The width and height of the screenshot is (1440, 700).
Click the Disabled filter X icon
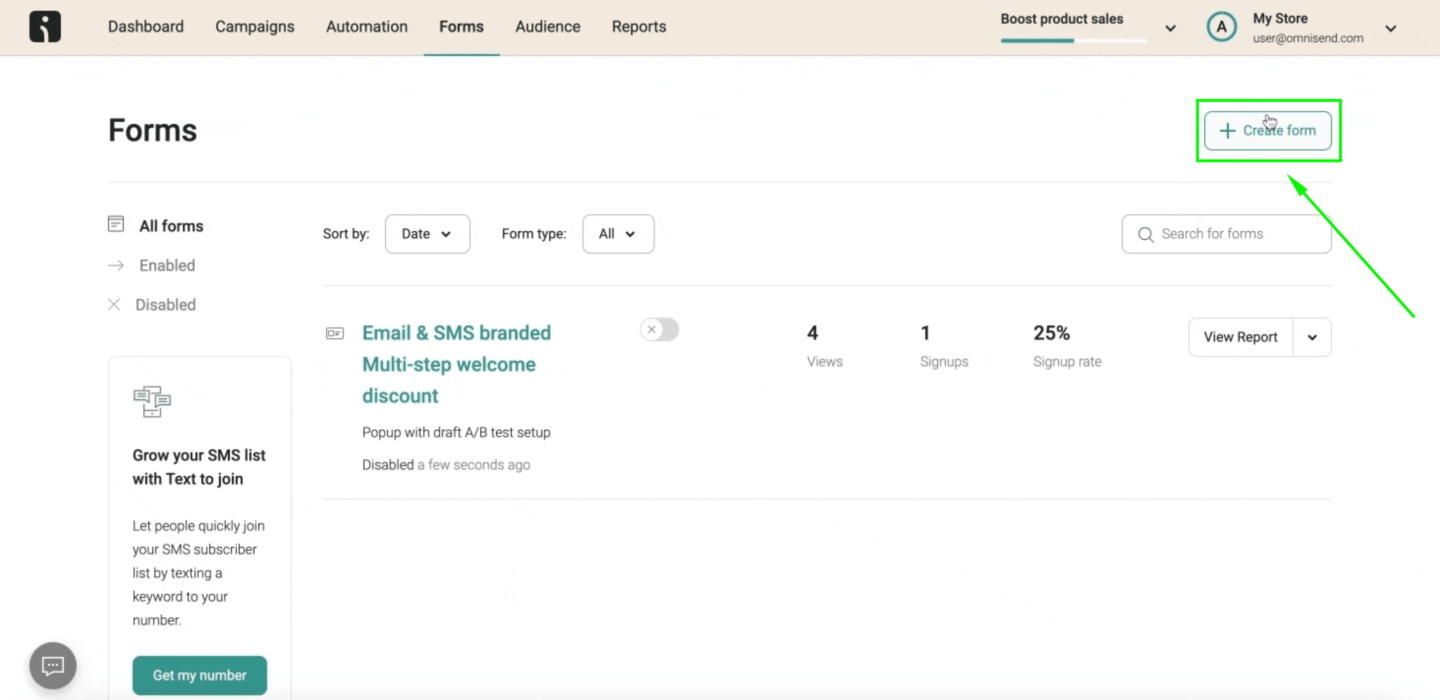114,305
